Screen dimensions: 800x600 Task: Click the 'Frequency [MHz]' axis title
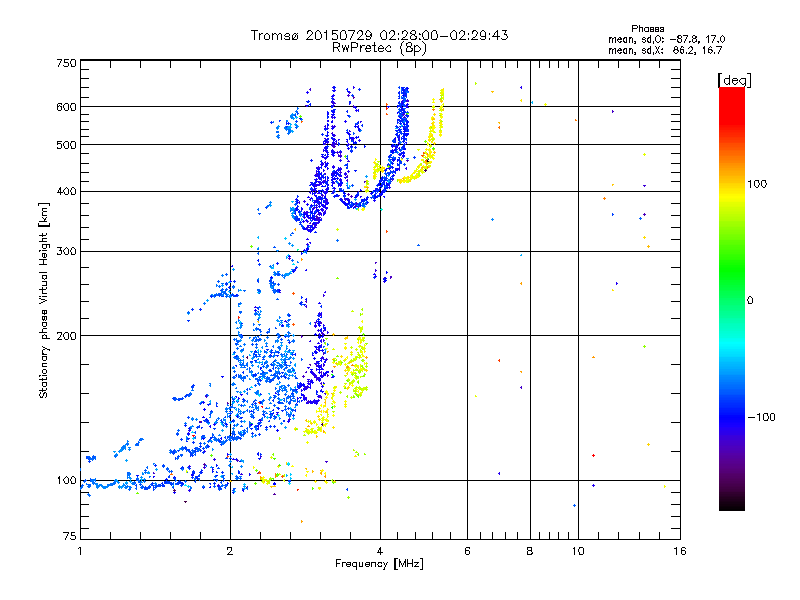379,564
